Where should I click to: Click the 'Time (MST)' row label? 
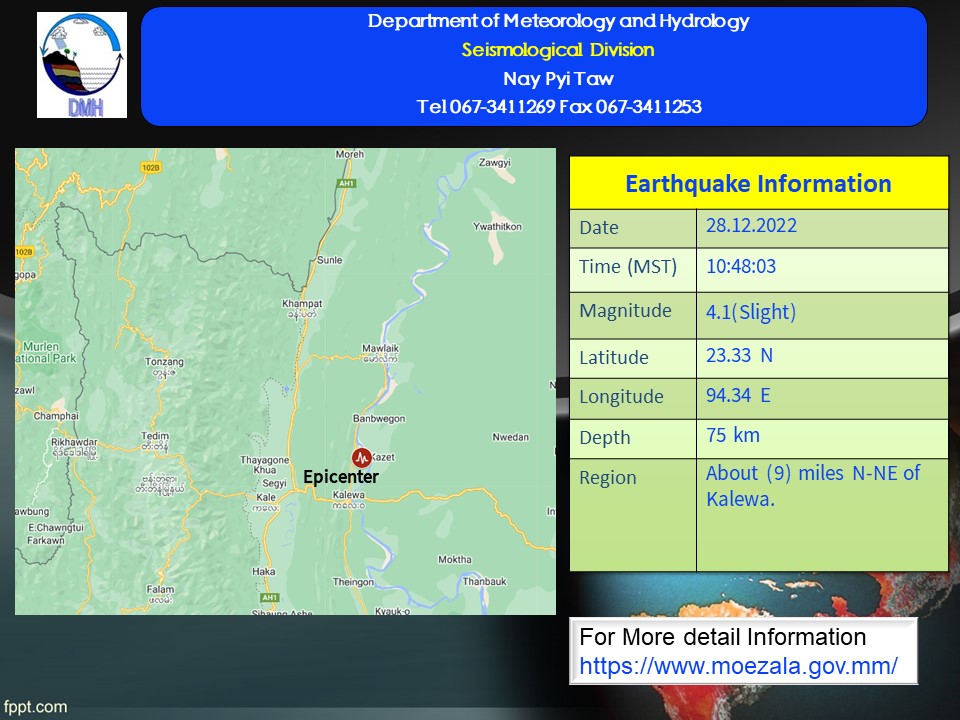point(628,267)
